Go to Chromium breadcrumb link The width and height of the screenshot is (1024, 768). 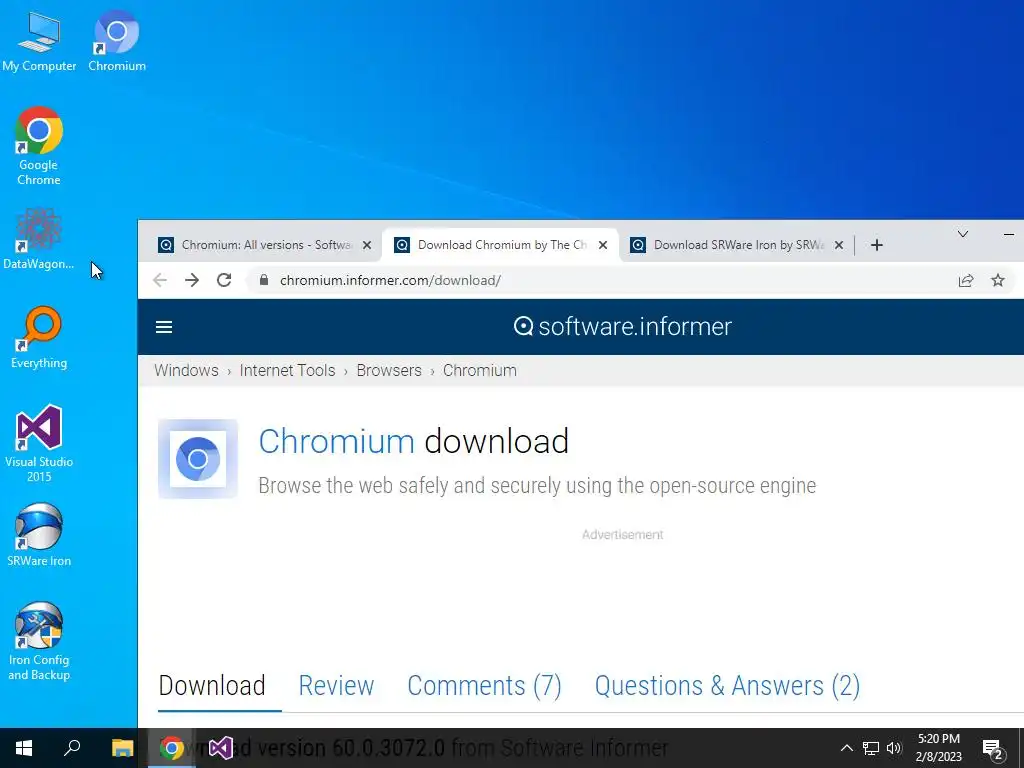click(x=479, y=370)
